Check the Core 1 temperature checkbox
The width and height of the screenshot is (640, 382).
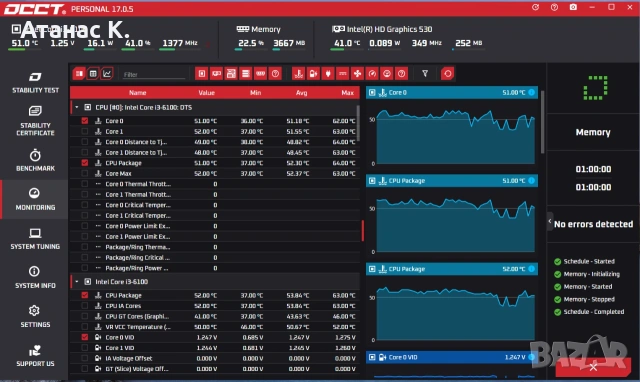coord(84,131)
